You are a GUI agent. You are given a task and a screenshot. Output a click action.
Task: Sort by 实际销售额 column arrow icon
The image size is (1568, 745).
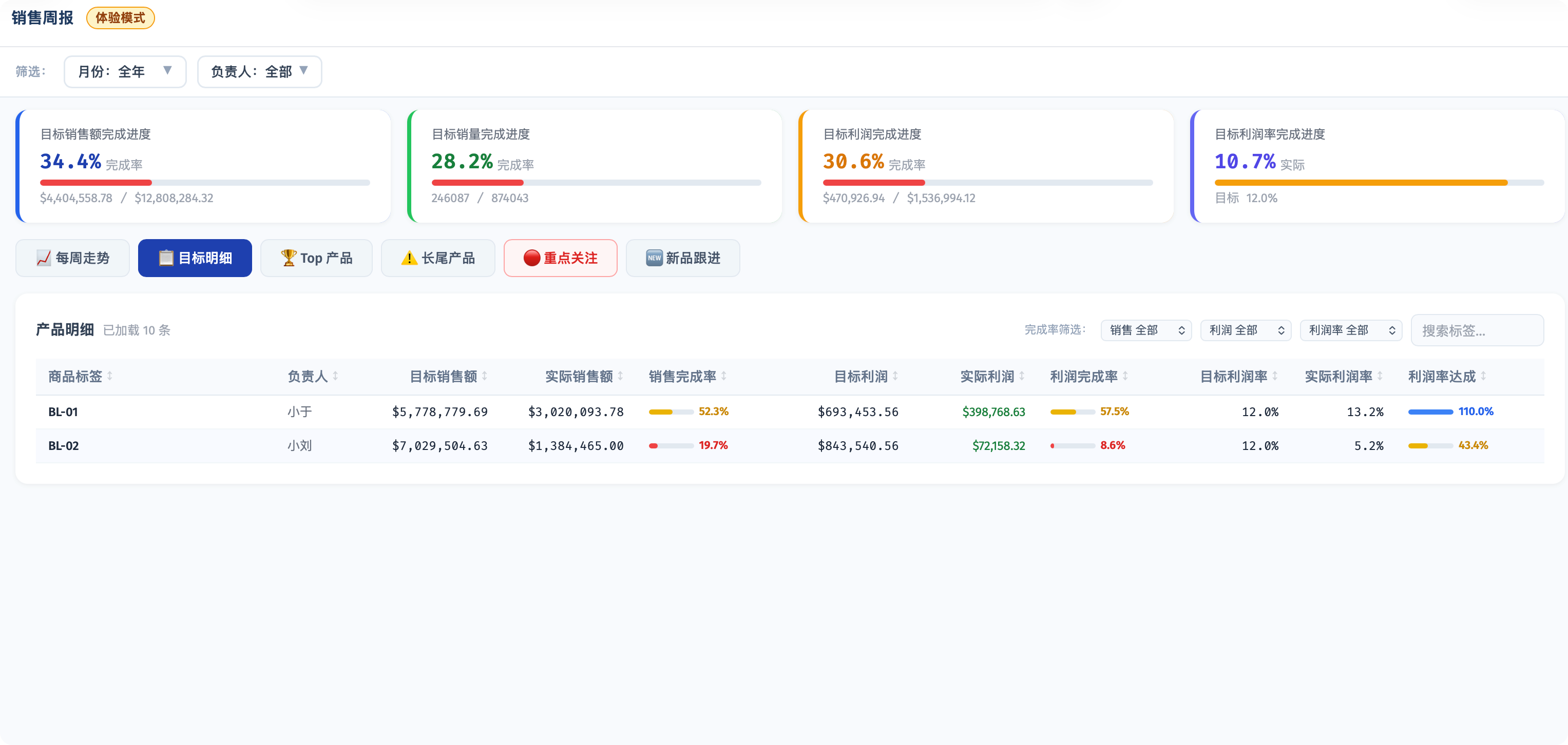click(620, 377)
